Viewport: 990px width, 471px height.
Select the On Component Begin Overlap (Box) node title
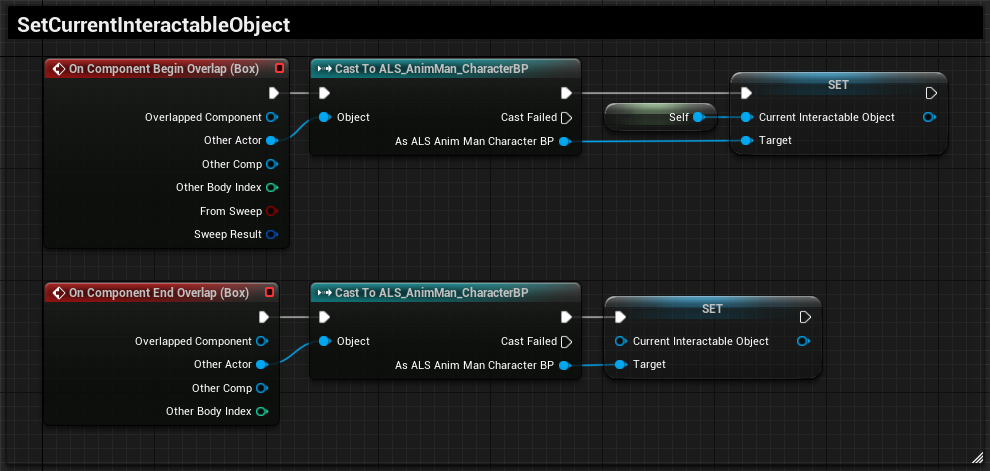pos(160,69)
